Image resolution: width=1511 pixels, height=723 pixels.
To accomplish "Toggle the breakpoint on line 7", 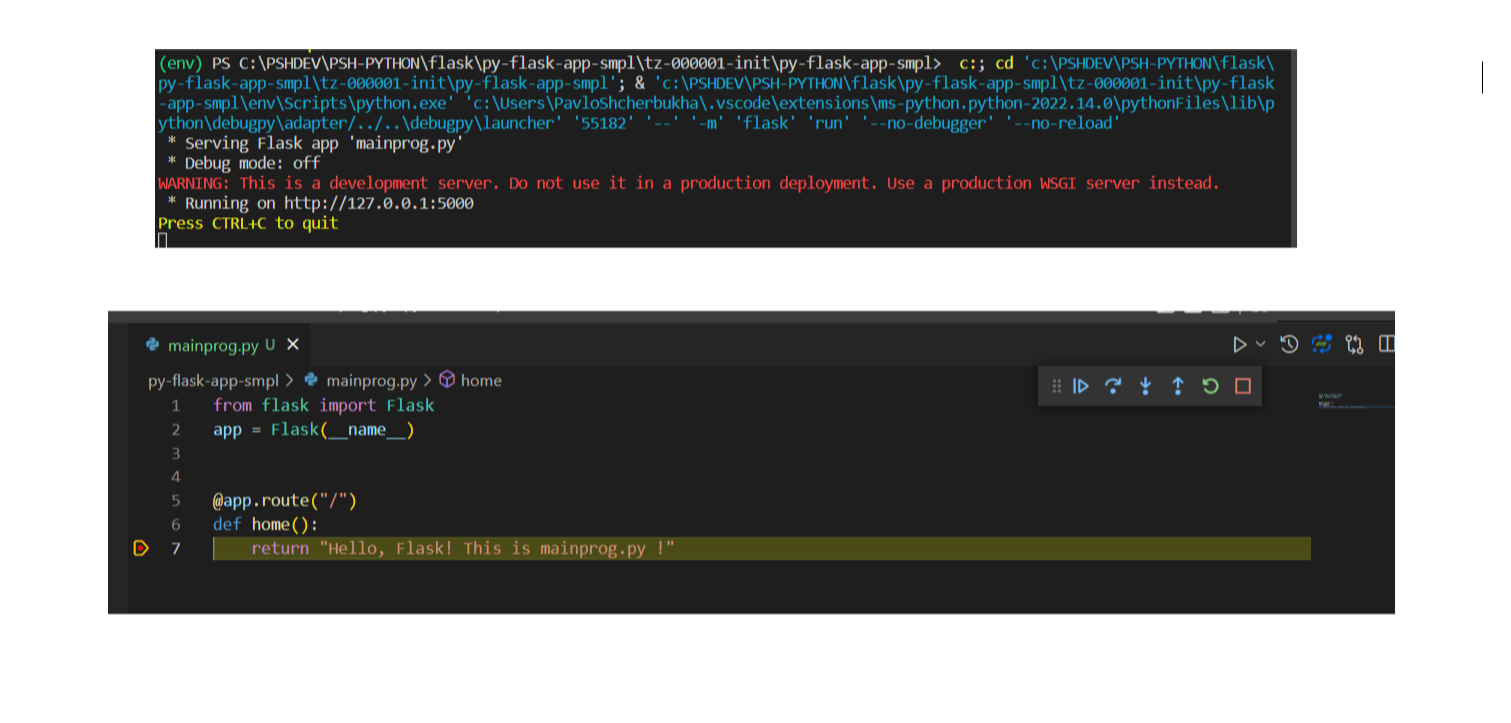I will (x=141, y=548).
